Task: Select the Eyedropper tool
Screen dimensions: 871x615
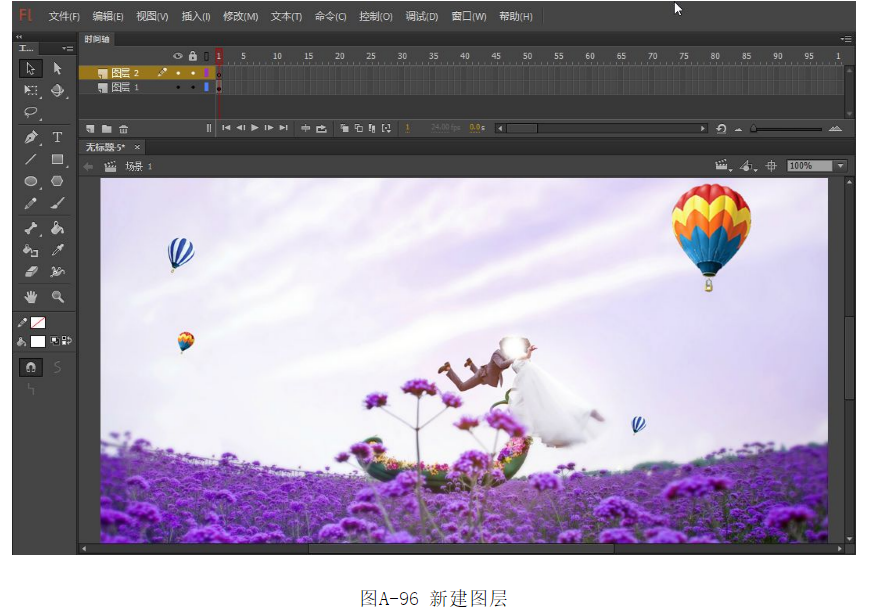Action: [x=58, y=251]
